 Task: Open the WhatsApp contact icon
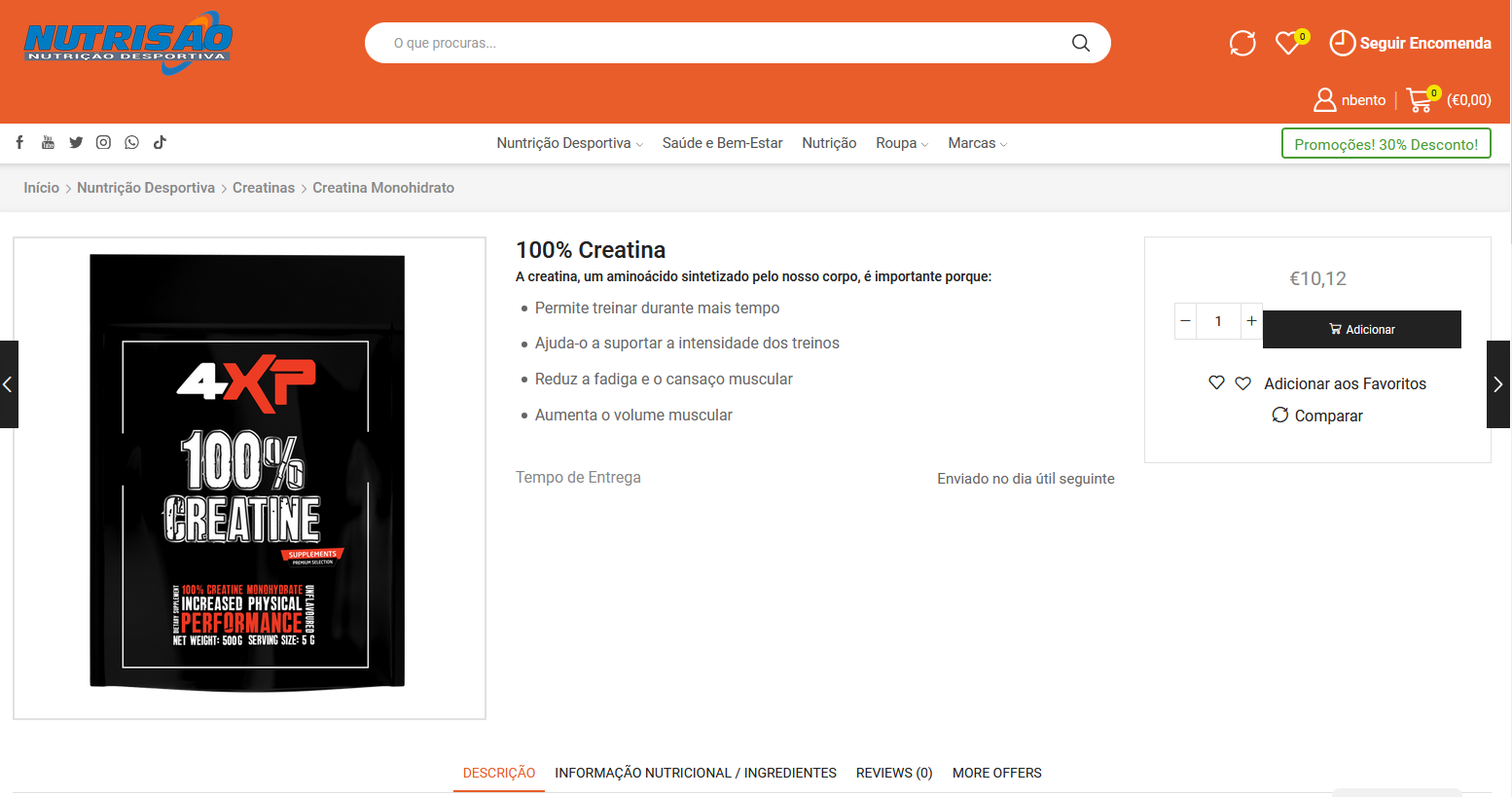(131, 142)
